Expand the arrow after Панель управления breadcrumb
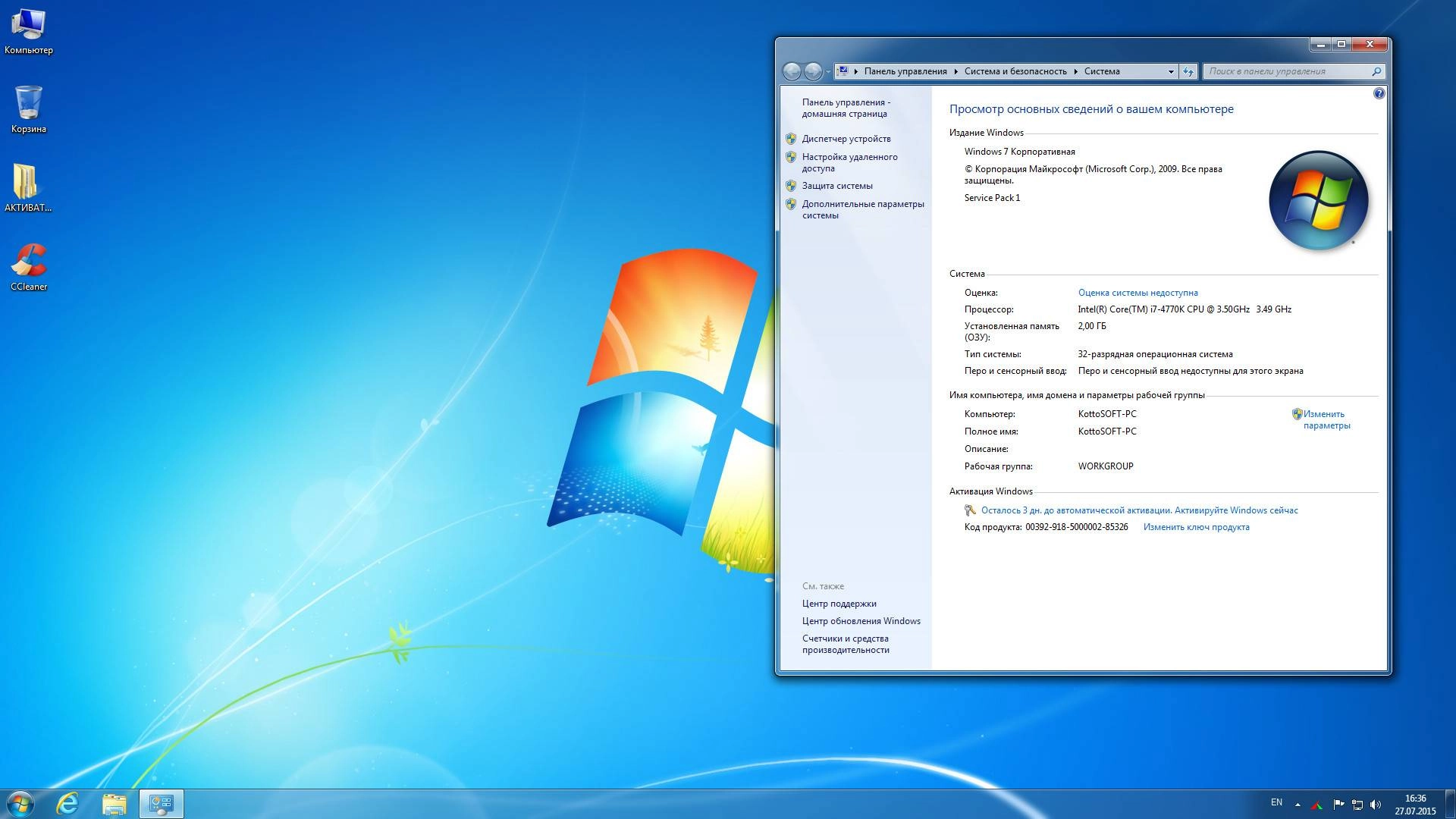This screenshot has width=1456, height=819. coord(956,71)
